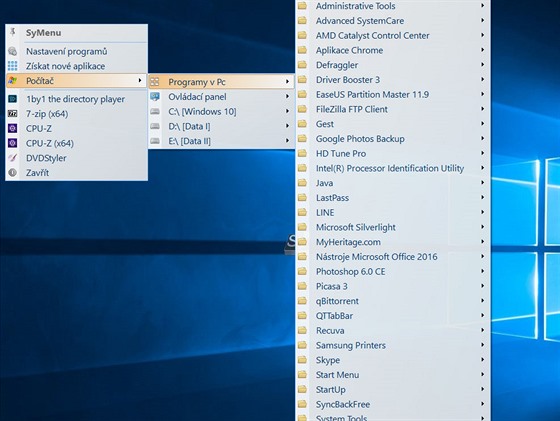Screen dimensions: 560x421
Task: Click the folder icon beside LastPass
Action: pyautogui.click(x=302, y=197)
